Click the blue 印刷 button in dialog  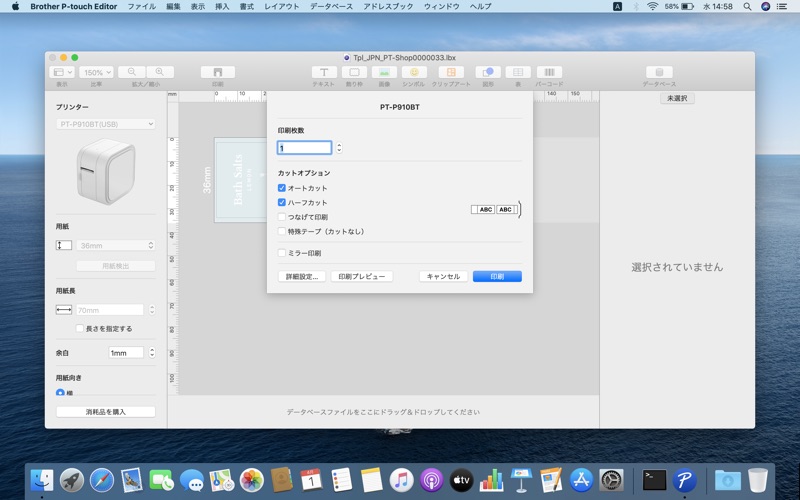(x=497, y=276)
